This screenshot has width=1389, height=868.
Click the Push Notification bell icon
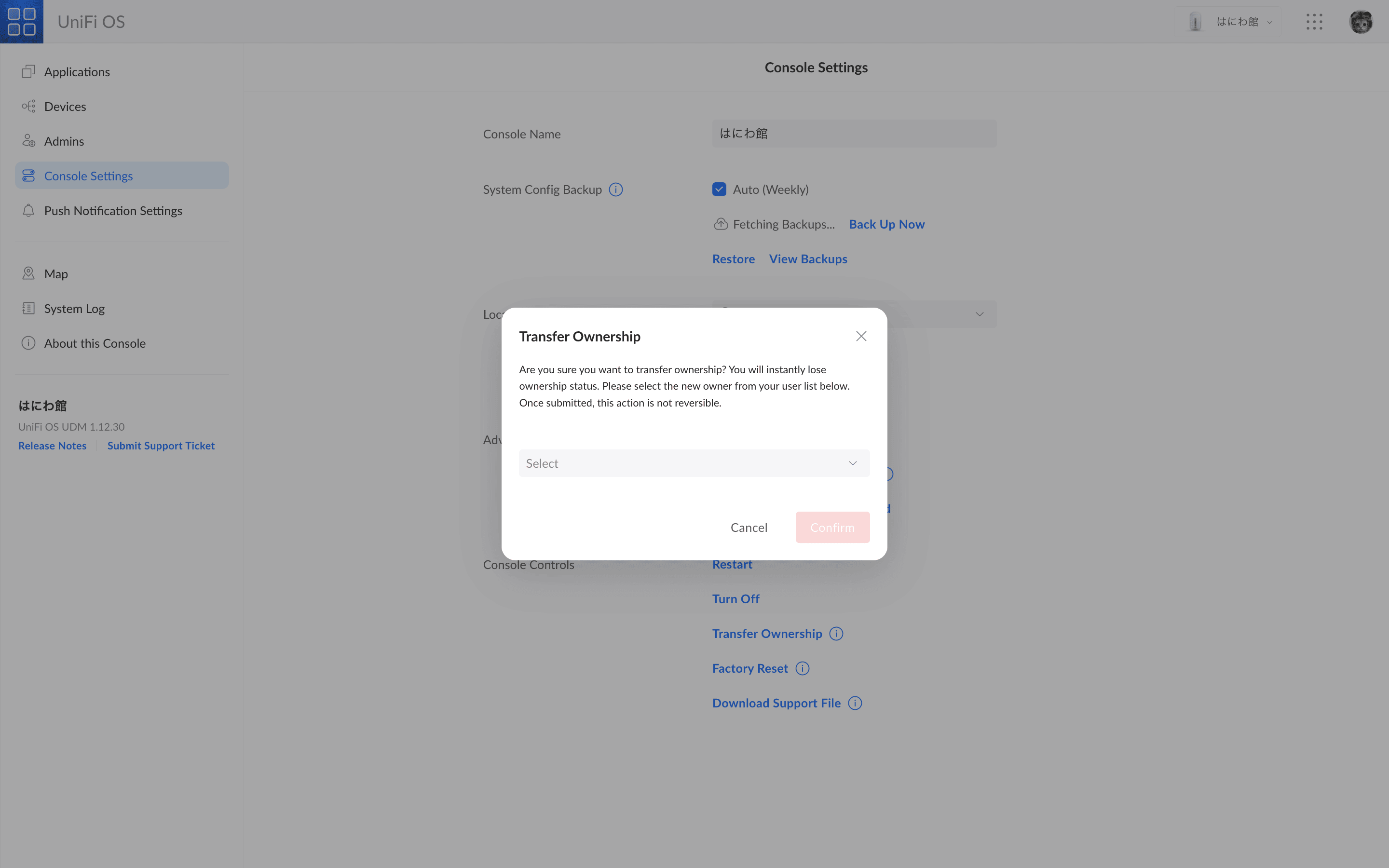tap(28, 211)
